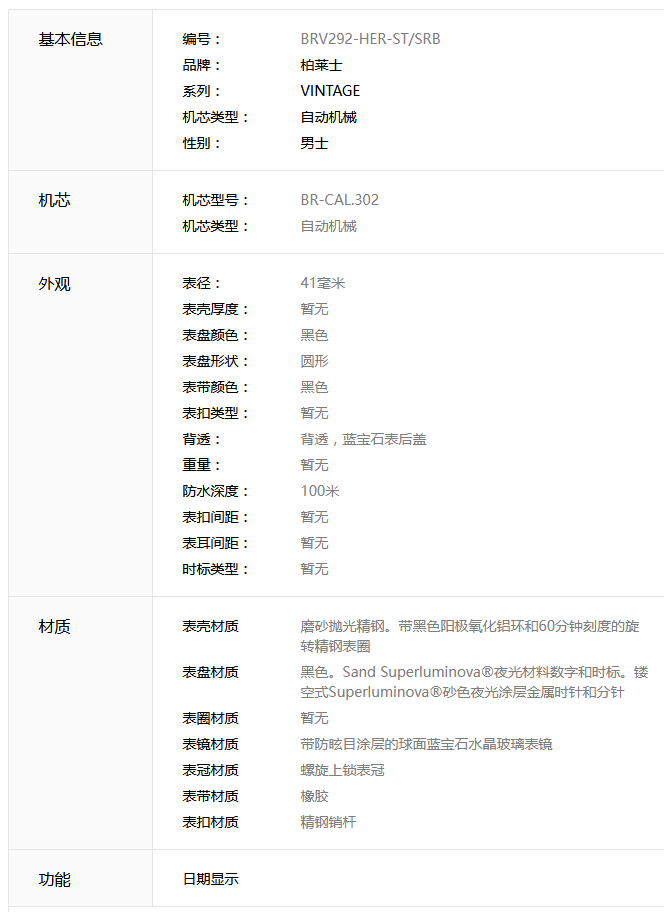Click the 圆形 dial shape value
664x912 pixels.
click(x=314, y=361)
